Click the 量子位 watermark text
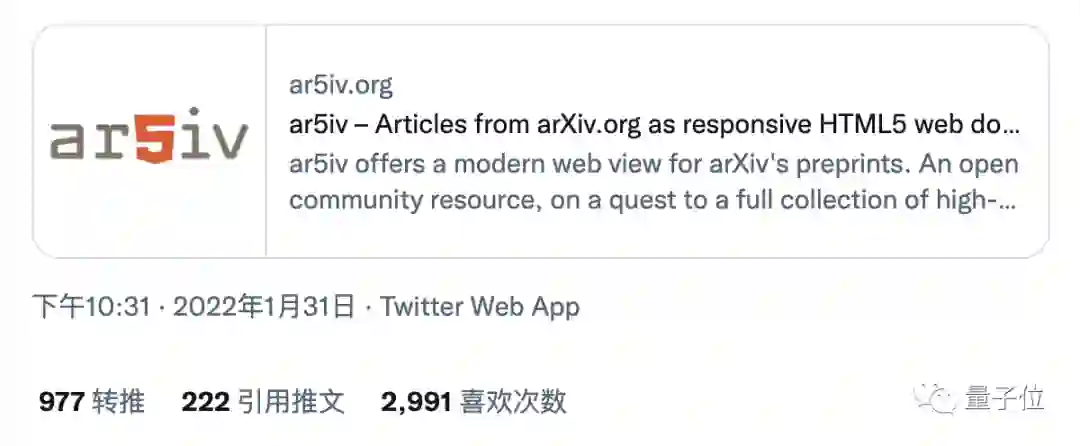 [x=1005, y=399]
